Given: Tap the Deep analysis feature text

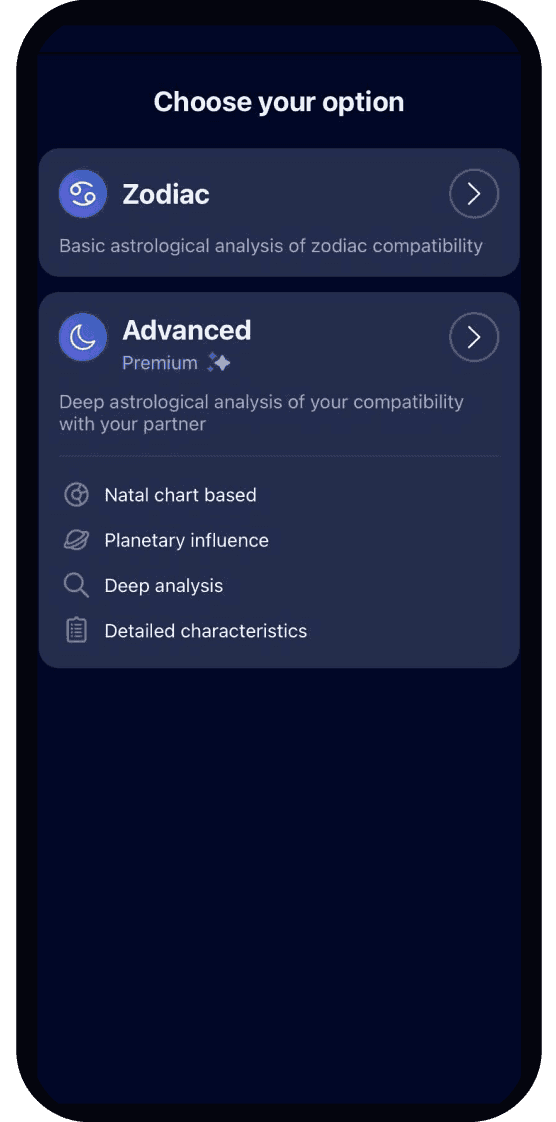Looking at the screenshot, I should (x=164, y=585).
